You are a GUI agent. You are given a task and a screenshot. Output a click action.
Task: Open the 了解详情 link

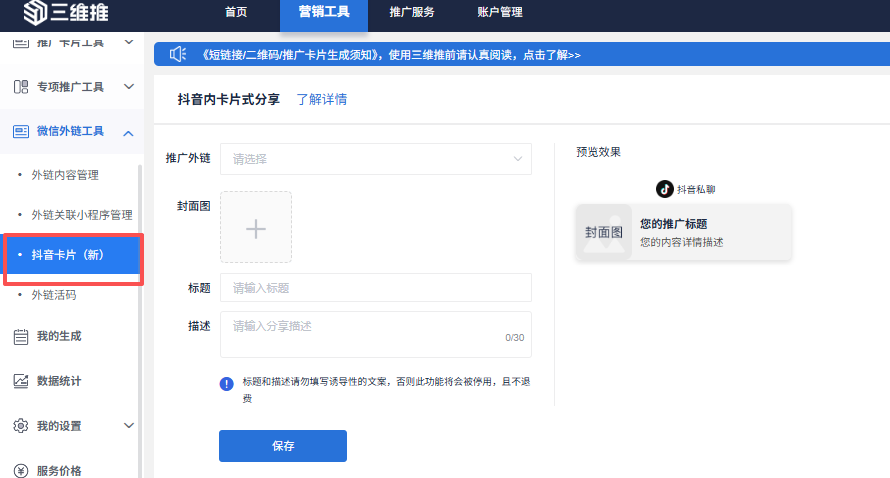pyautogui.click(x=322, y=99)
